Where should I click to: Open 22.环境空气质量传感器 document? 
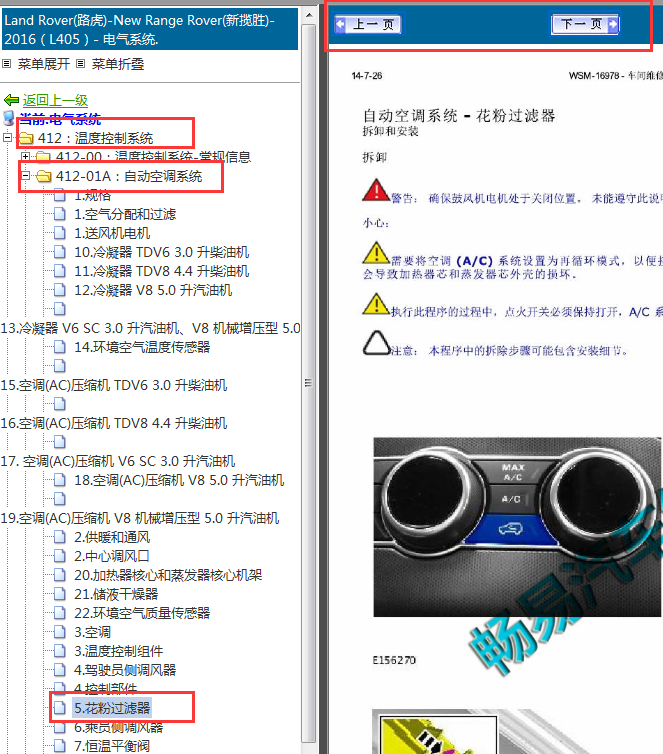coord(142,613)
